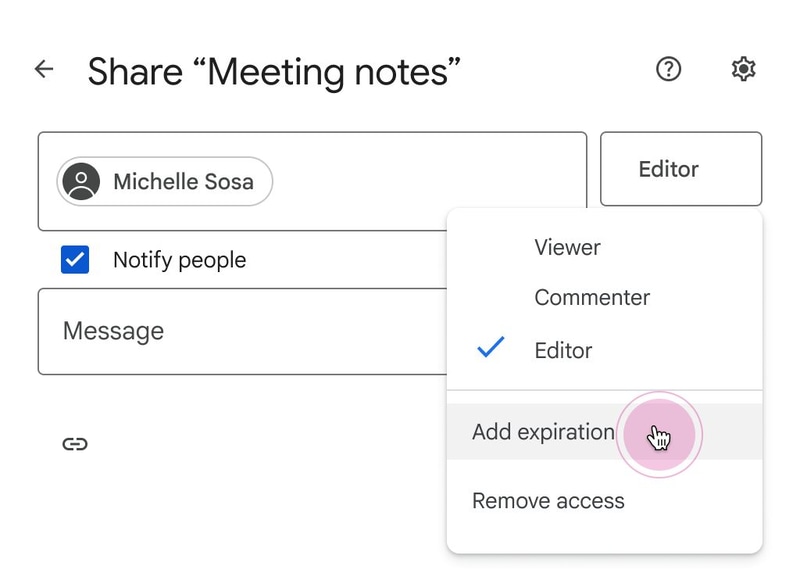Screen dimensions: 800x577
Task: Click the copy link chain icon
Action: (x=75, y=444)
